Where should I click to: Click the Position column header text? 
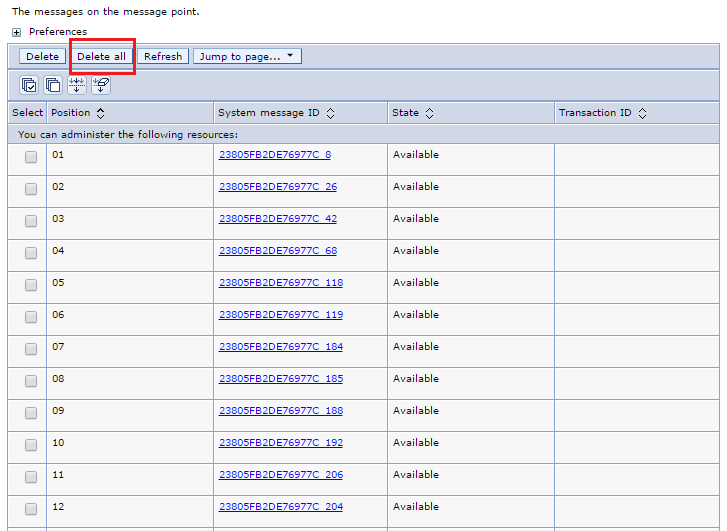70,113
